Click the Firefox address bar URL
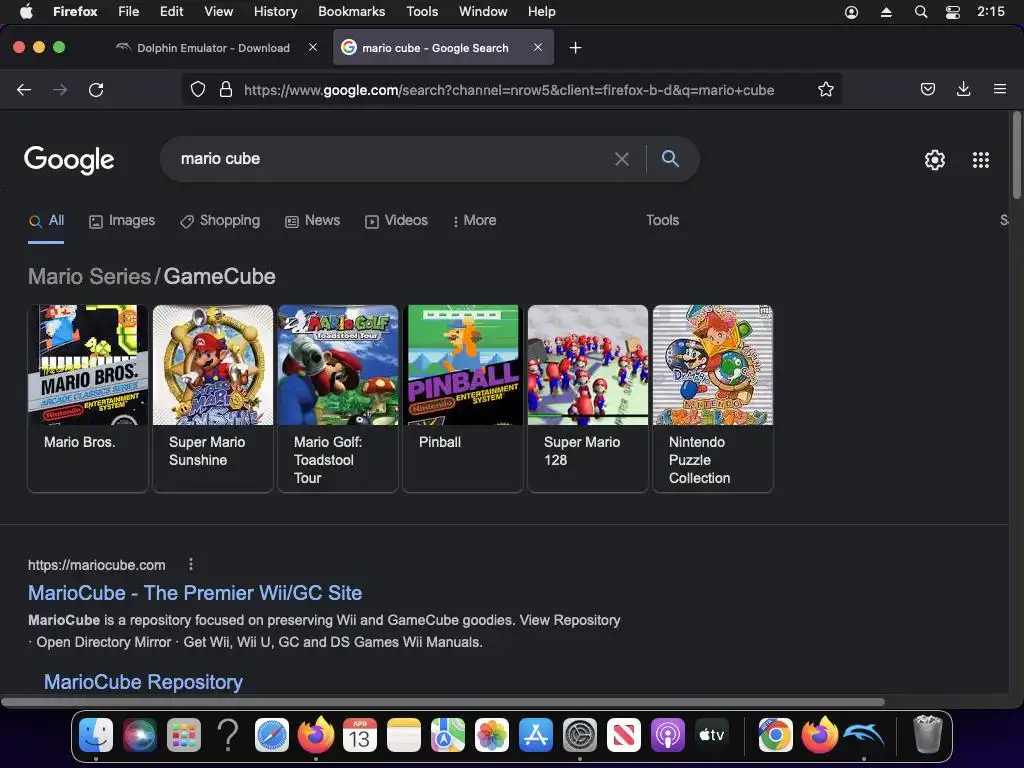This screenshot has width=1024, height=768. click(x=509, y=90)
